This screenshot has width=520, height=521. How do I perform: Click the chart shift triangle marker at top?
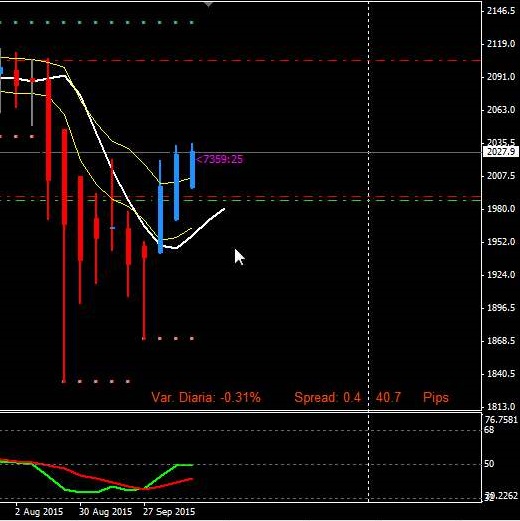pos(208,5)
